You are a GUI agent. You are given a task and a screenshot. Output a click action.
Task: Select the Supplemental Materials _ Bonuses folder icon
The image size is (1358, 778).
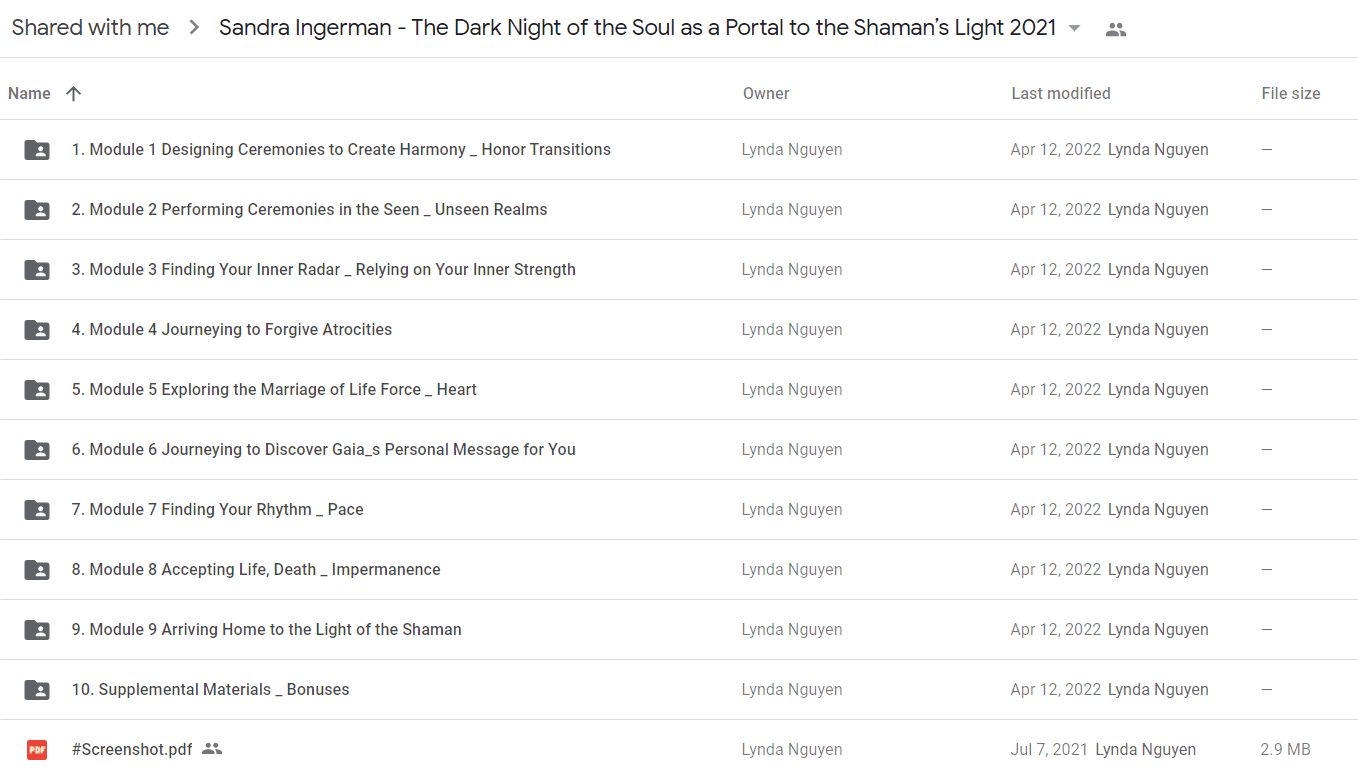click(37, 690)
